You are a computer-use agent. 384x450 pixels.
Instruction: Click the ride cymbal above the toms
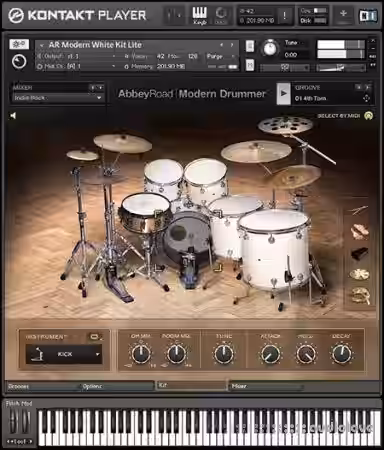click(x=256, y=152)
